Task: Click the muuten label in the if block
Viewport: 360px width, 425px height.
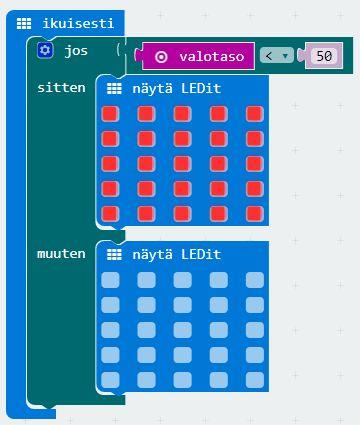Action: click(61, 254)
